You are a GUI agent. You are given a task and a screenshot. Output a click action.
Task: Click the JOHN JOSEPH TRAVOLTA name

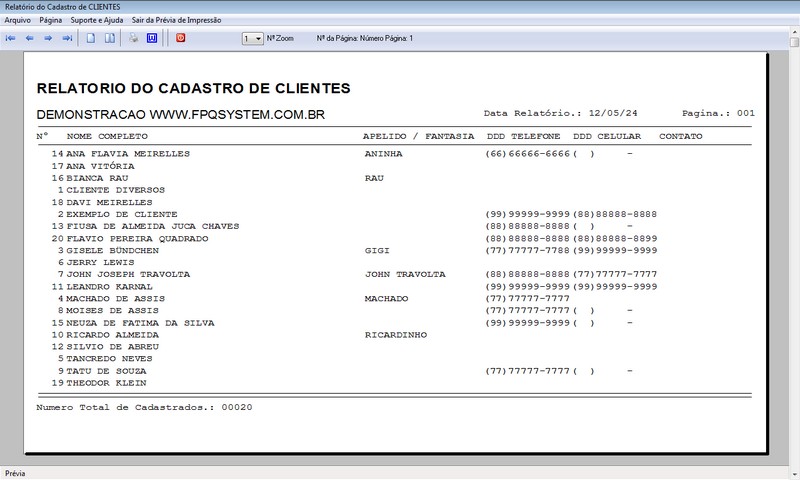click(128, 274)
